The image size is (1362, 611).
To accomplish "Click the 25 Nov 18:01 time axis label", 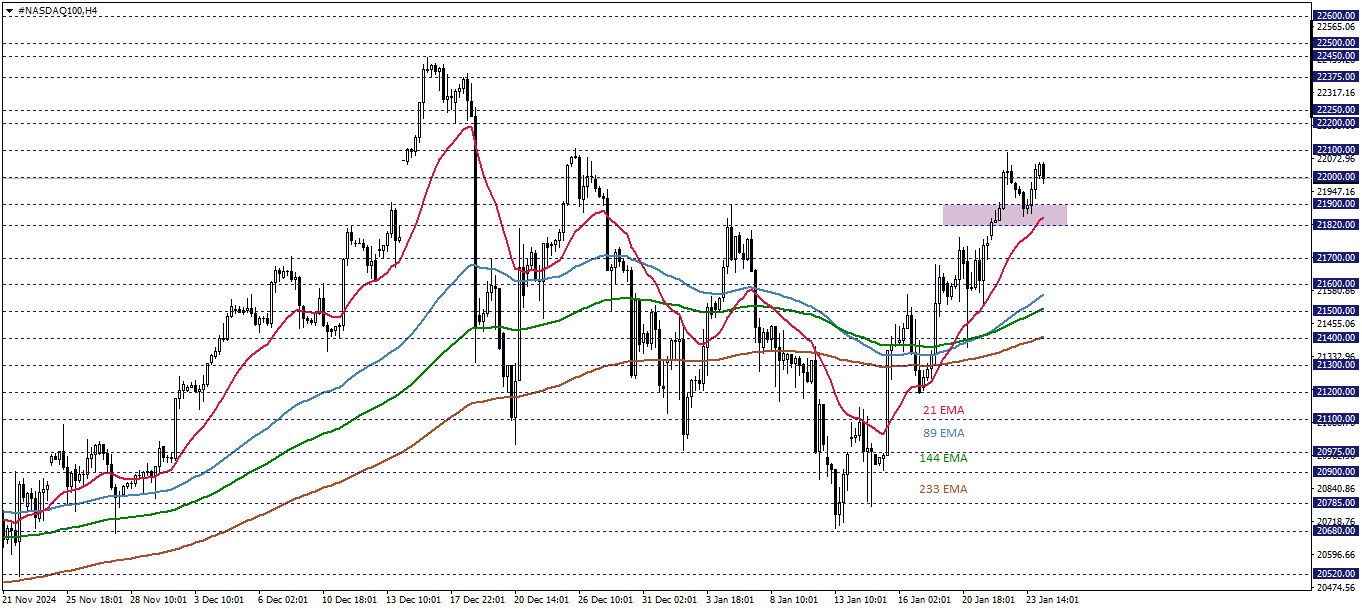I will [x=94, y=601].
